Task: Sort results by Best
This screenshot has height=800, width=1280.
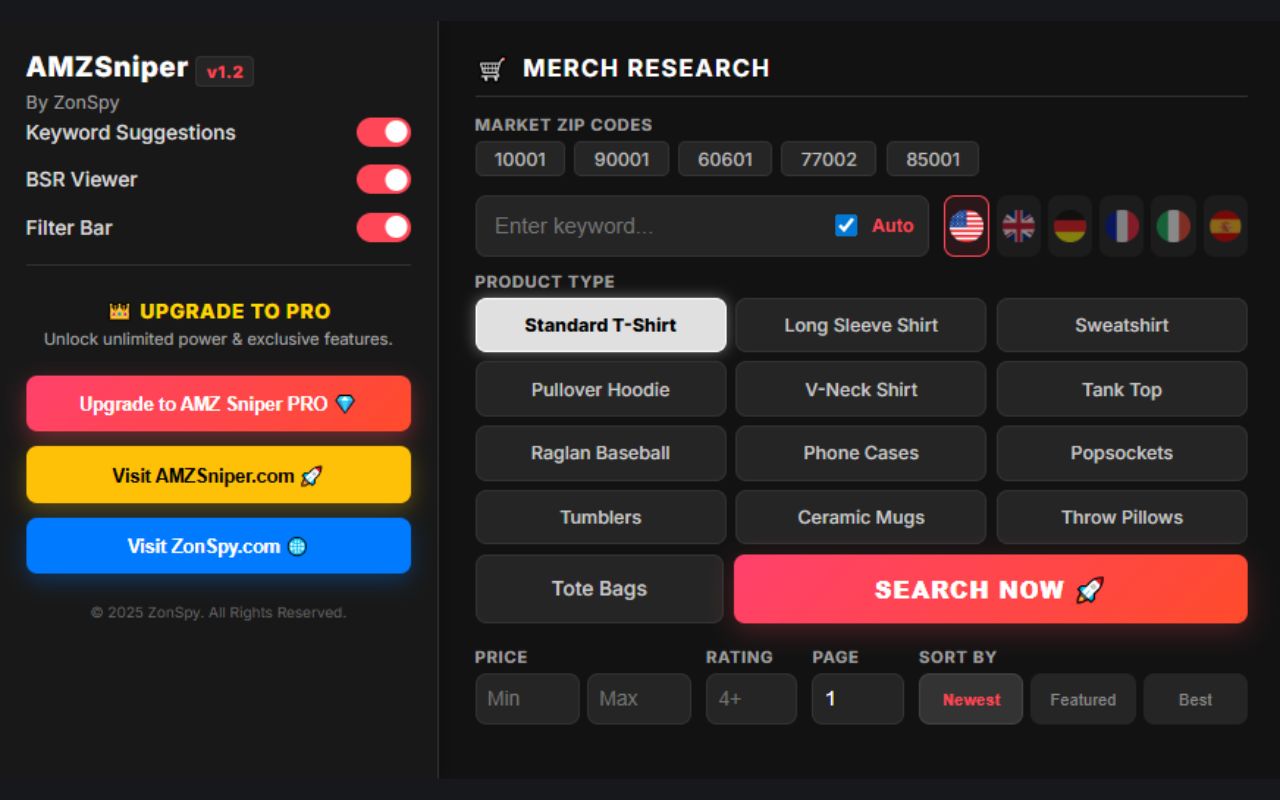Action: coord(1196,699)
